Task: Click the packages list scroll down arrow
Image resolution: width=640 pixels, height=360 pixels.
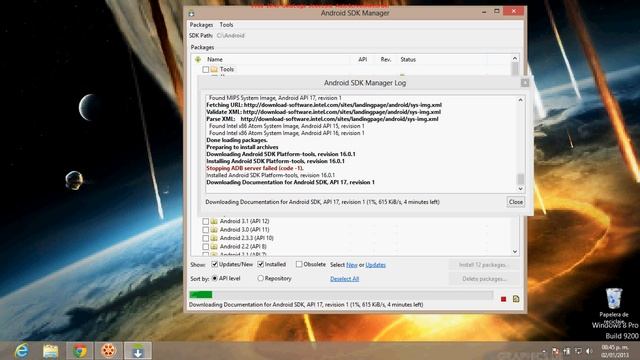Action: coord(515,252)
